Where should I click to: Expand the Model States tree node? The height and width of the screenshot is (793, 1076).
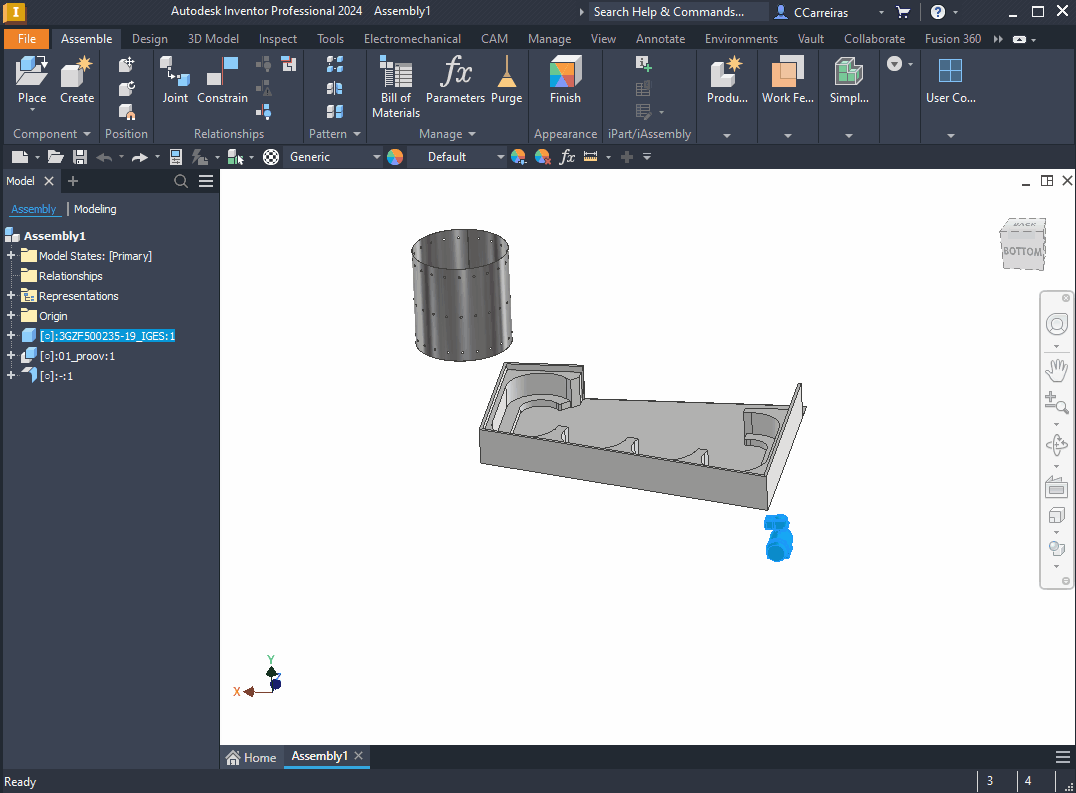point(11,256)
